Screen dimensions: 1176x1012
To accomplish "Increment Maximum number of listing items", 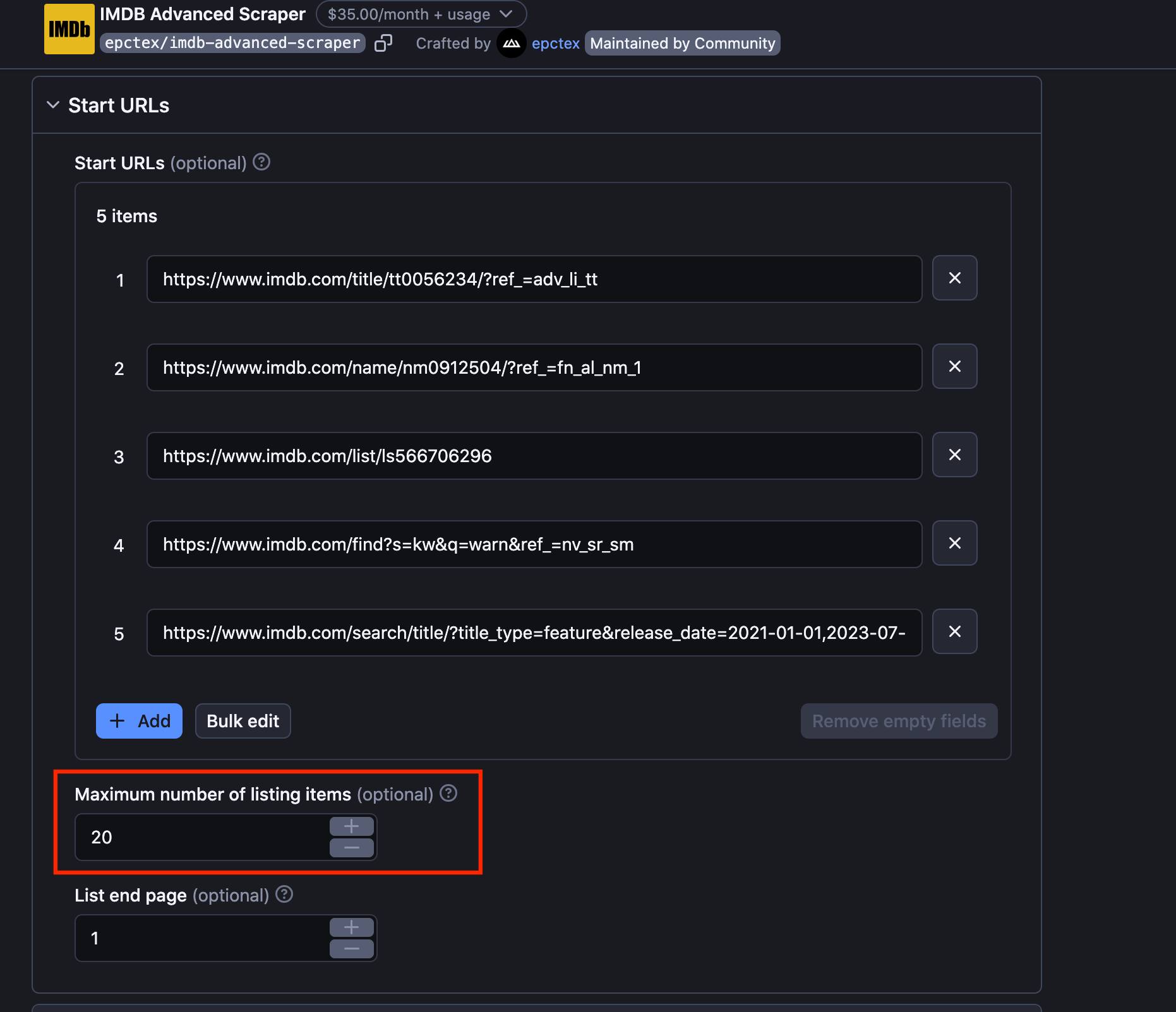I will [351, 826].
